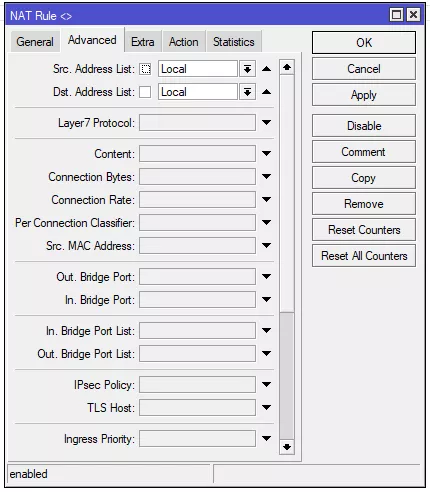
Task: Expand the TLS Host option
Action: 266,408
